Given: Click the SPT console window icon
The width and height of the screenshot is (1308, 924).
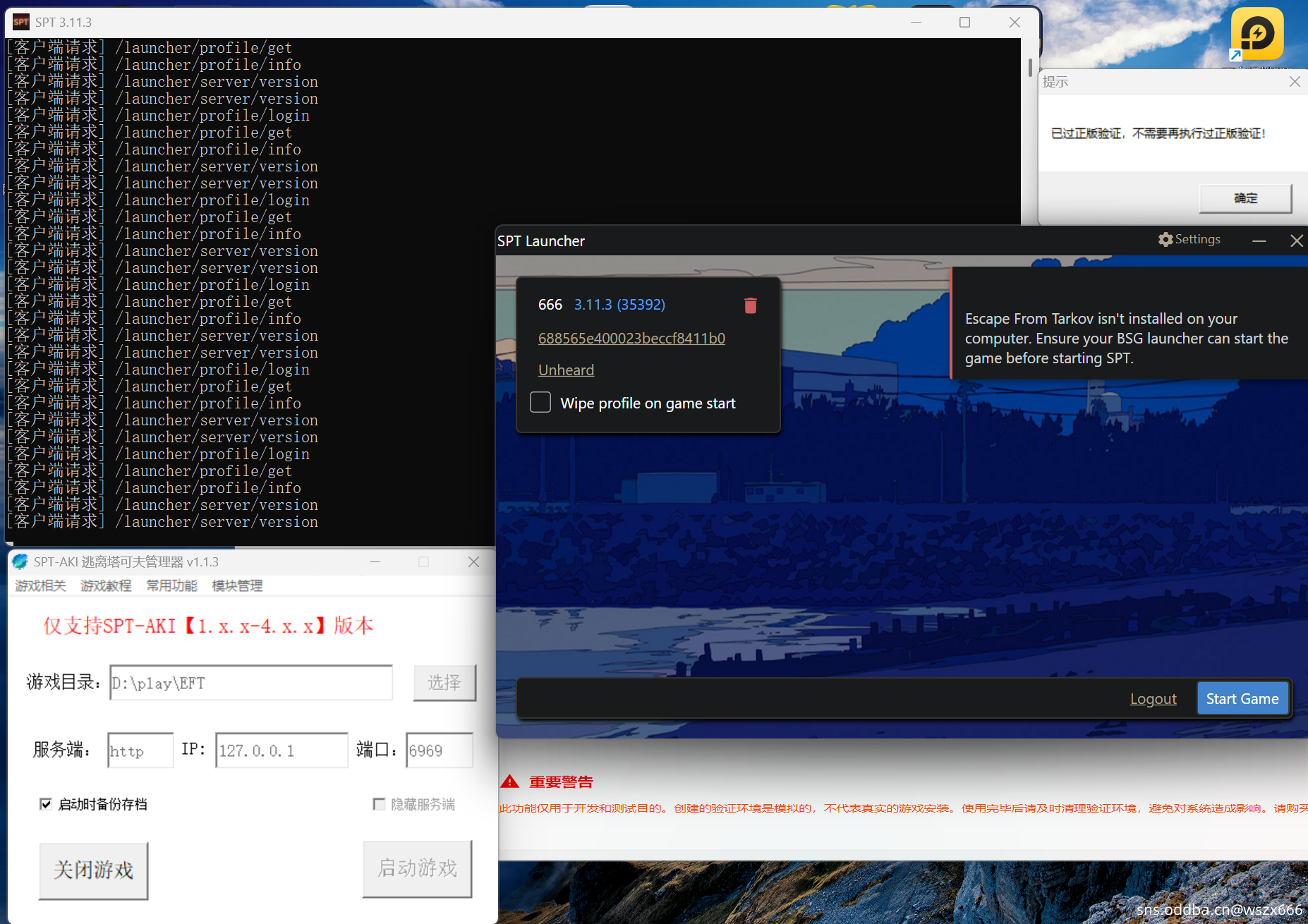Looking at the screenshot, I should coord(21,22).
